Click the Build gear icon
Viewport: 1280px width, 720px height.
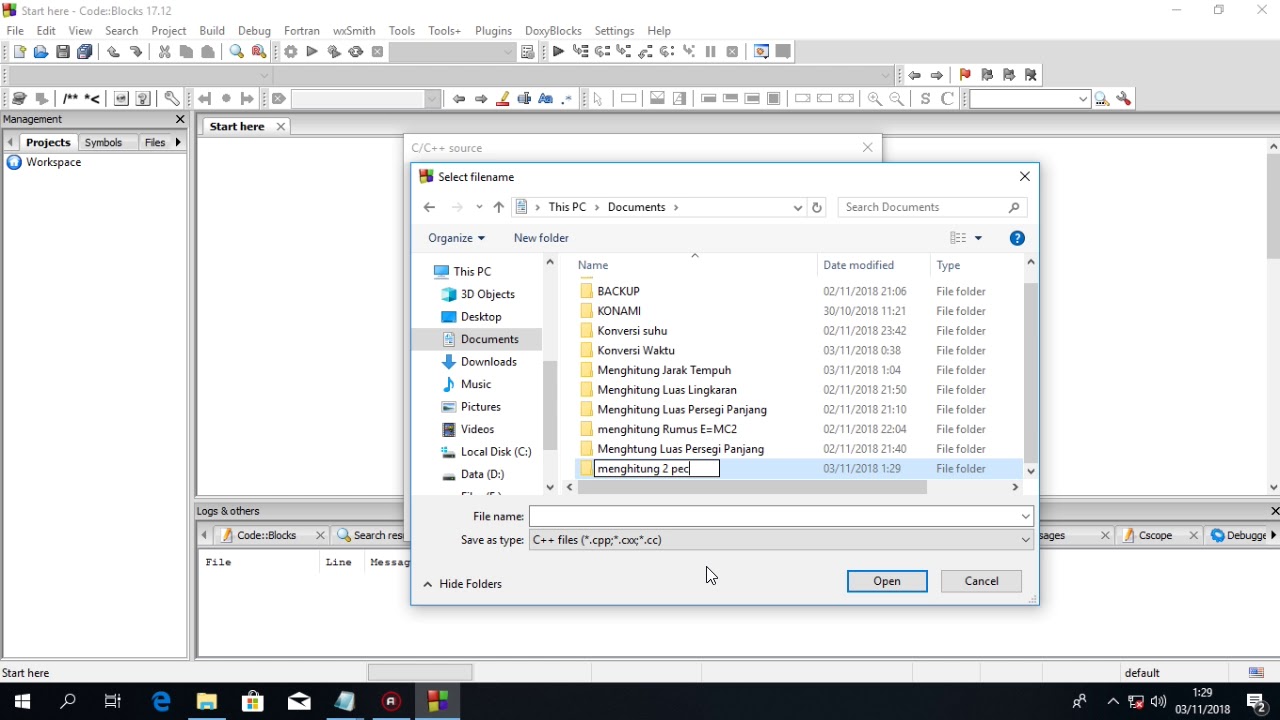[x=290, y=52]
